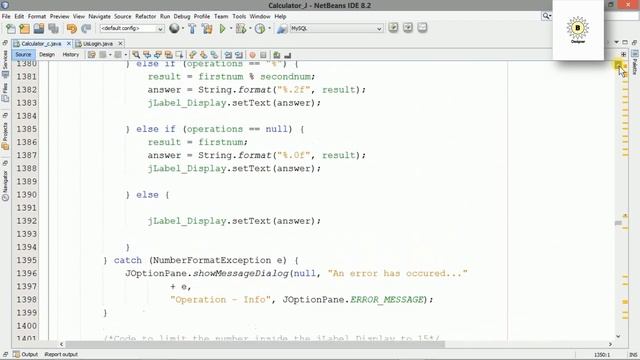The height and width of the screenshot is (360, 640).
Task: Click the search magnifier quick search field
Action: pyautogui.click(x=546, y=16)
